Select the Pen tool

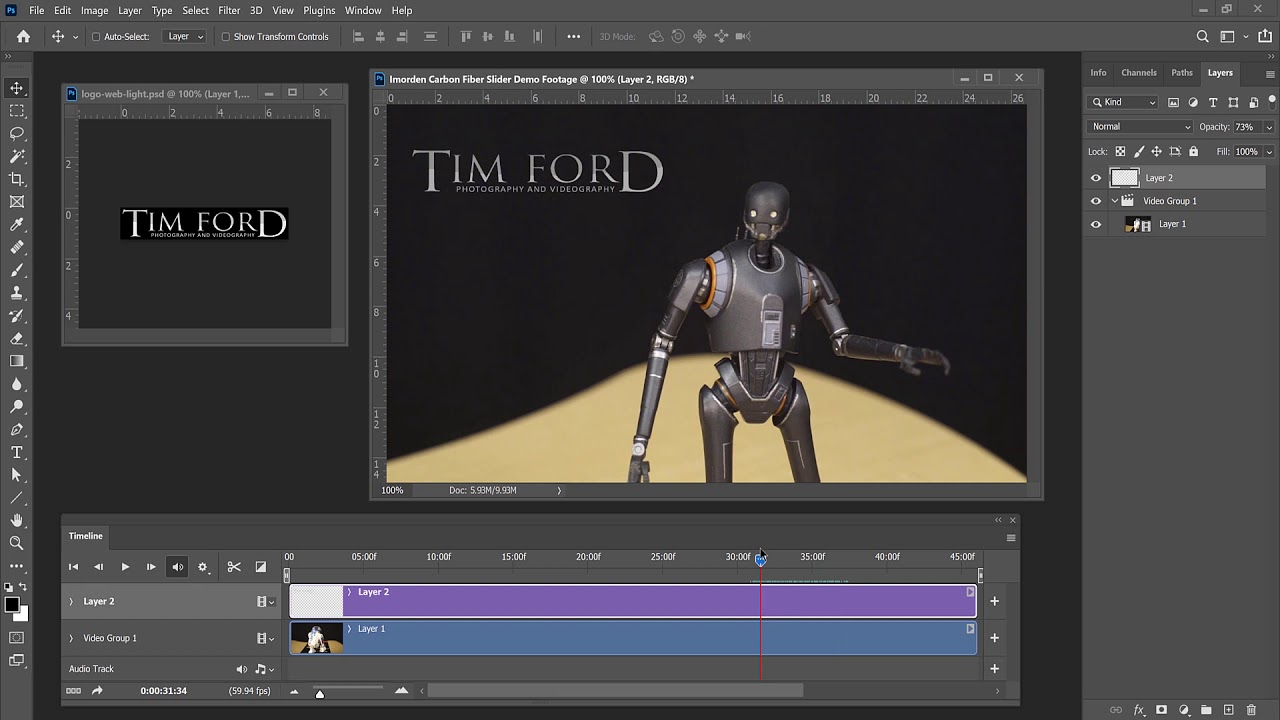coord(16,429)
